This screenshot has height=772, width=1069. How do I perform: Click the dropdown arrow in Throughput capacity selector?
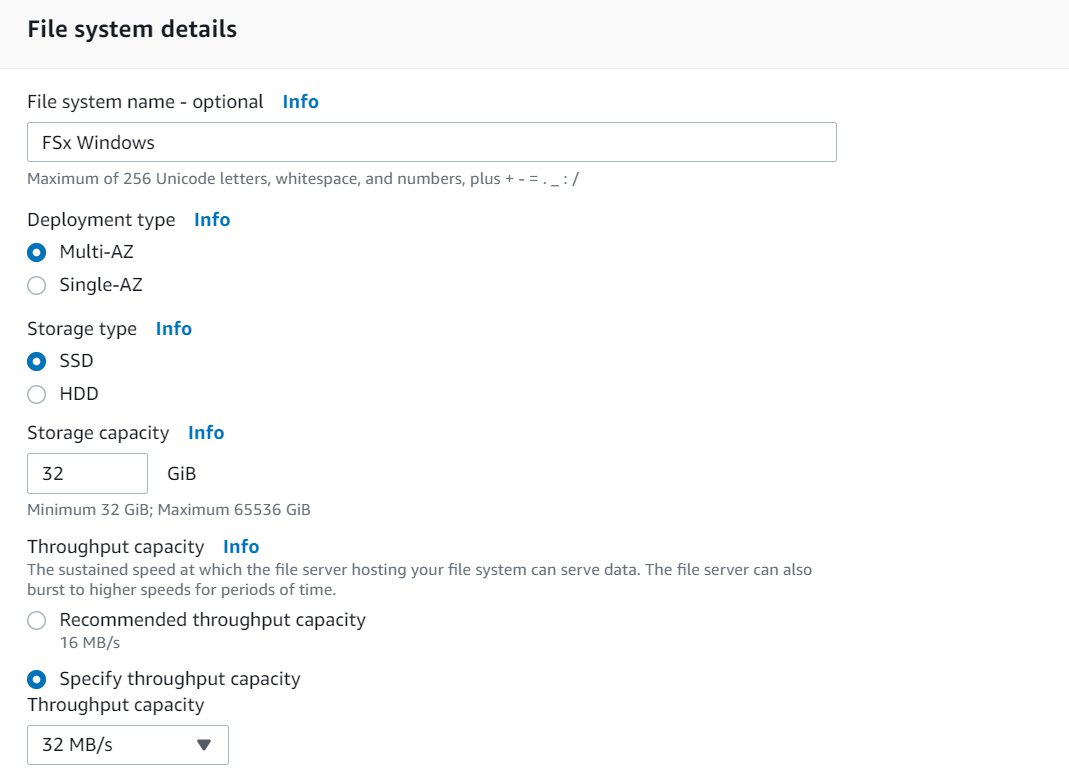(x=204, y=745)
